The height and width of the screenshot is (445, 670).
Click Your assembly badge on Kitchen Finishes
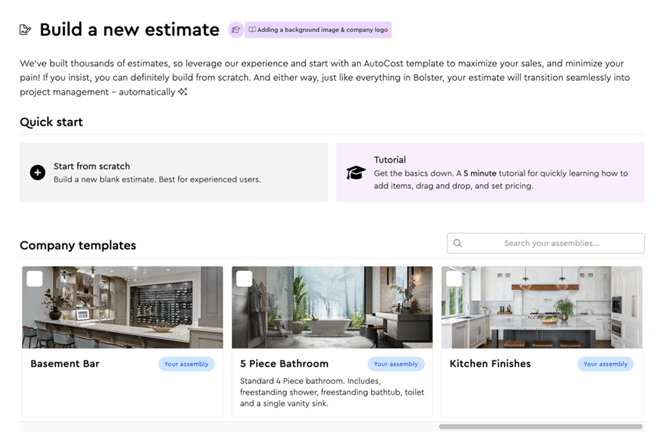pos(606,364)
